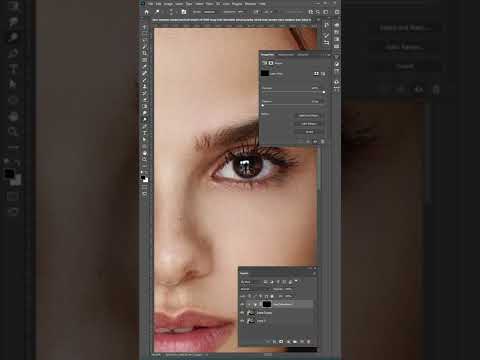Select the Crop tool in toolbar
The image size is (480, 360).
click(x=144, y=53)
